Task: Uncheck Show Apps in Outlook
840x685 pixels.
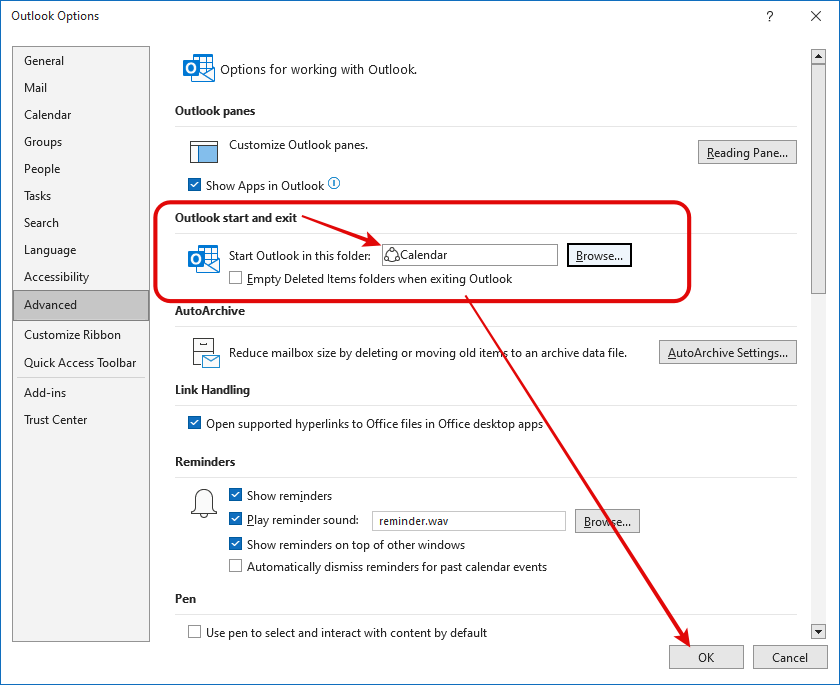Action: point(194,185)
